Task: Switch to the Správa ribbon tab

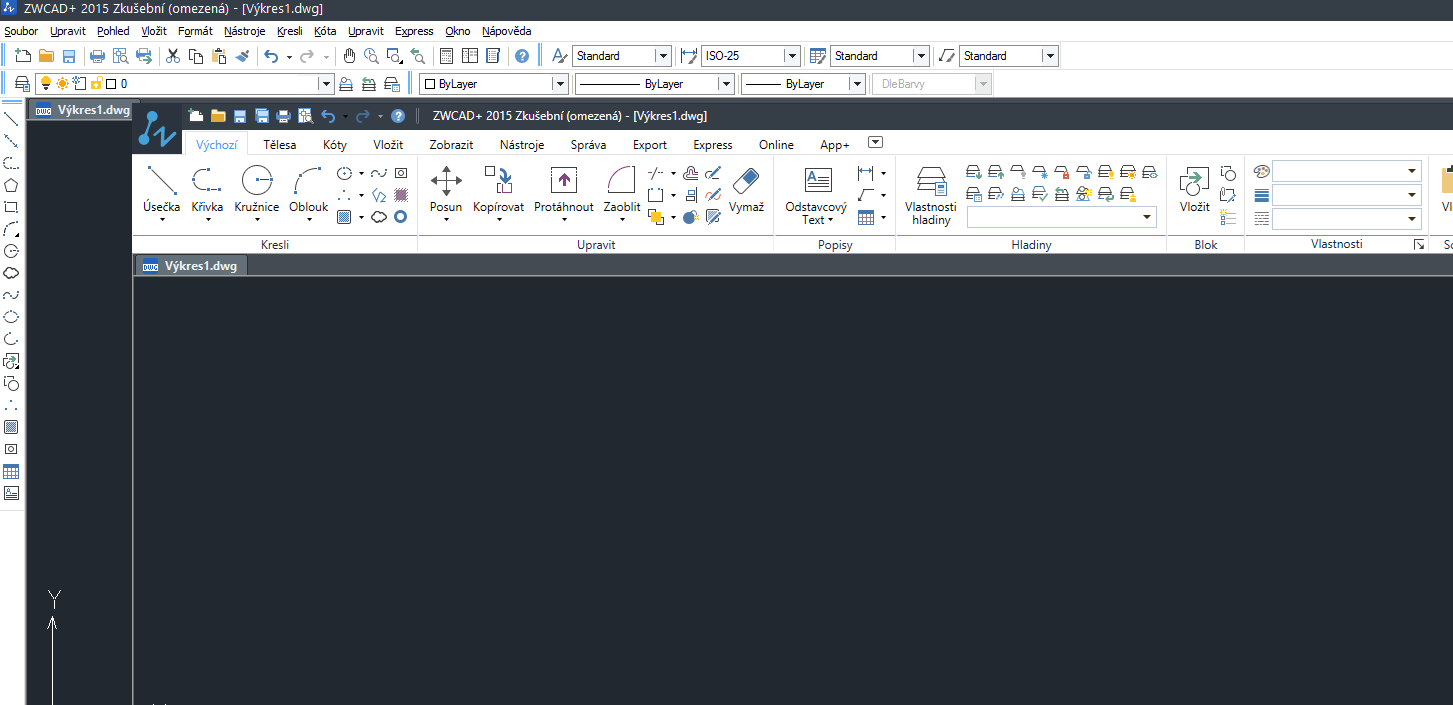Action: click(588, 145)
